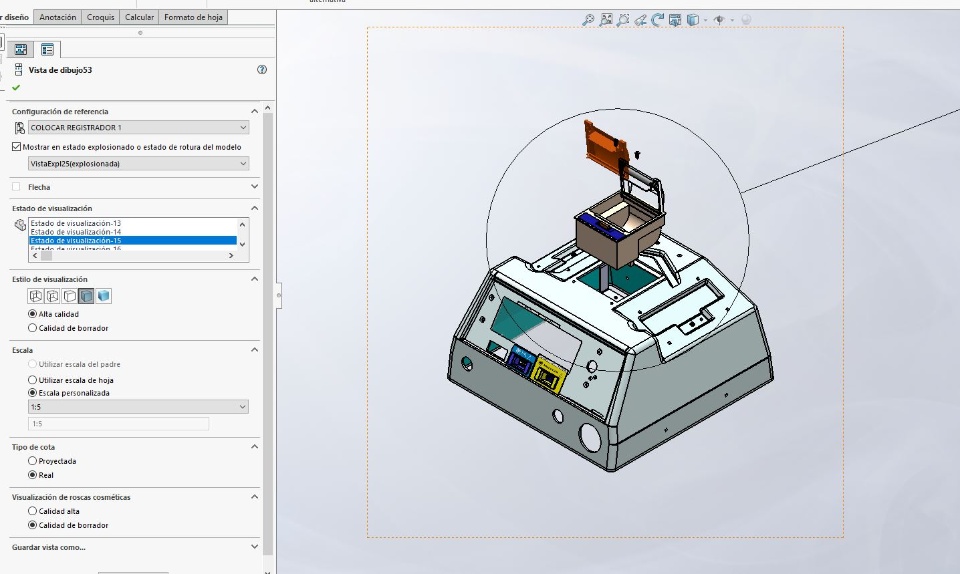The height and width of the screenshot is (574, 960).
Task: Select Calidad alta for cosmetic threads
Action: click(x=32, y=511)
